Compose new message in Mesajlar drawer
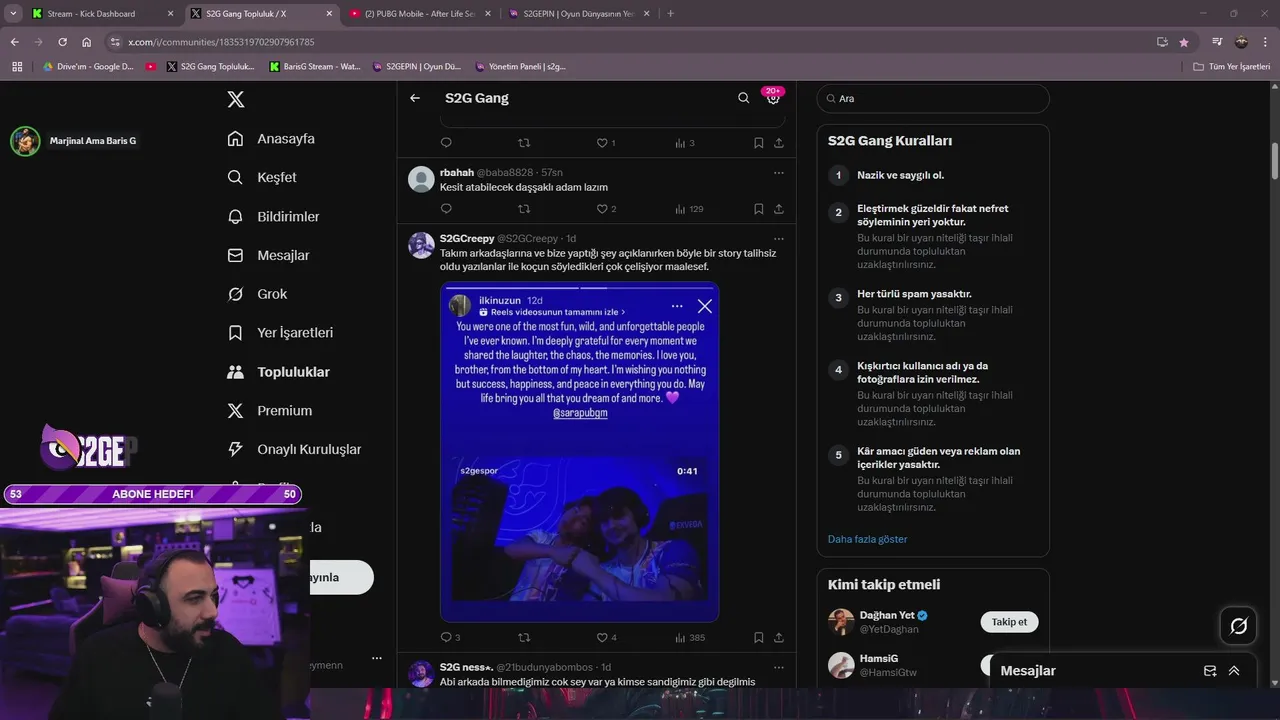Viewport: 1280px width, 720px height. coord(1210,671)
